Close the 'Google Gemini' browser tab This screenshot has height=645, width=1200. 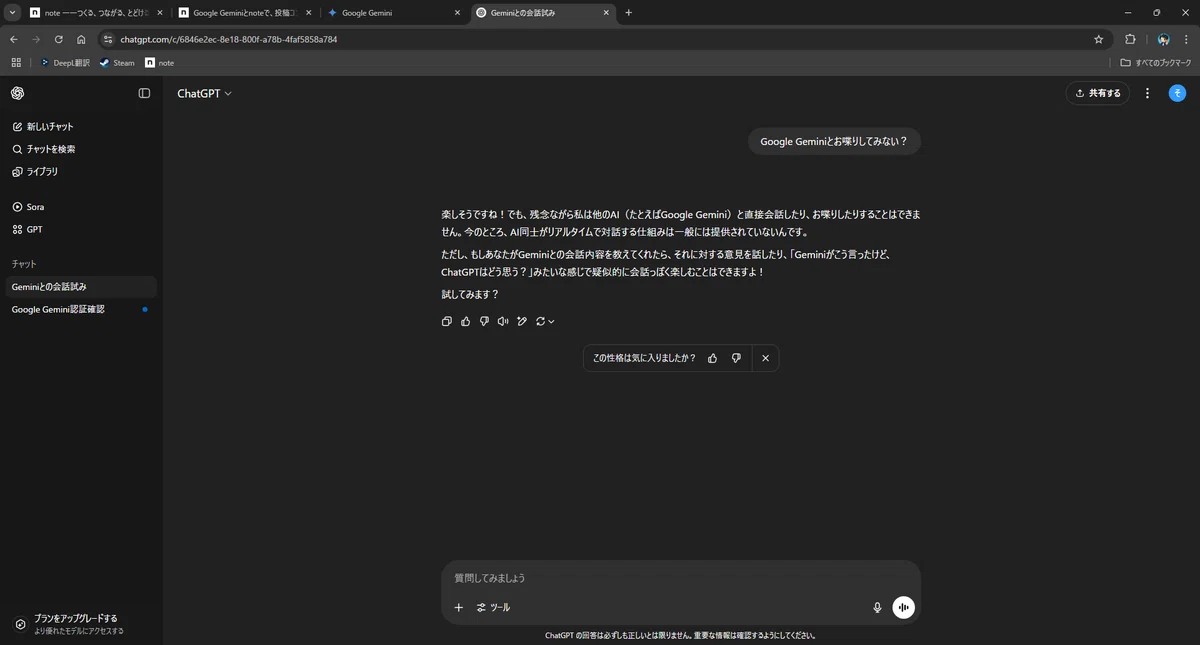(457, 13)
